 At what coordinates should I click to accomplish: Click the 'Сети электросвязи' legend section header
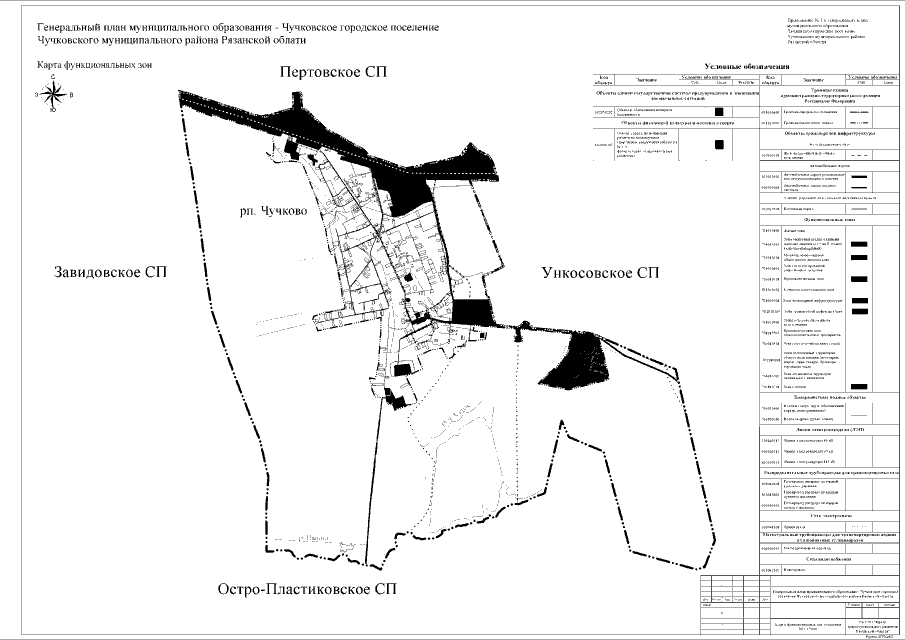(829, 514)
